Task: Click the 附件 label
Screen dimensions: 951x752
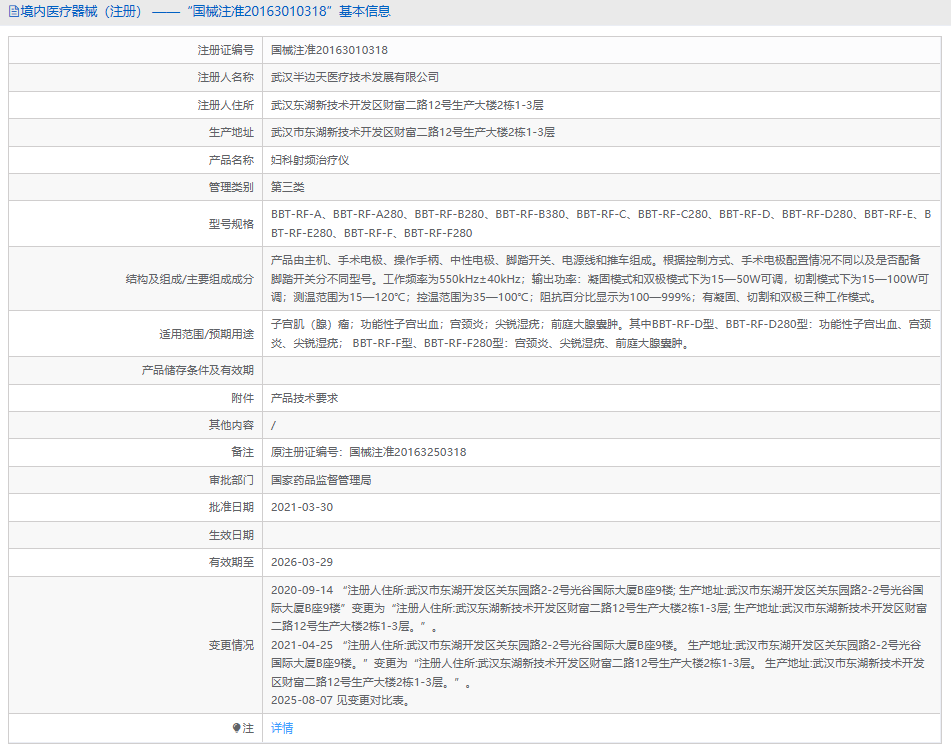Action: click(x=243, y=398)
